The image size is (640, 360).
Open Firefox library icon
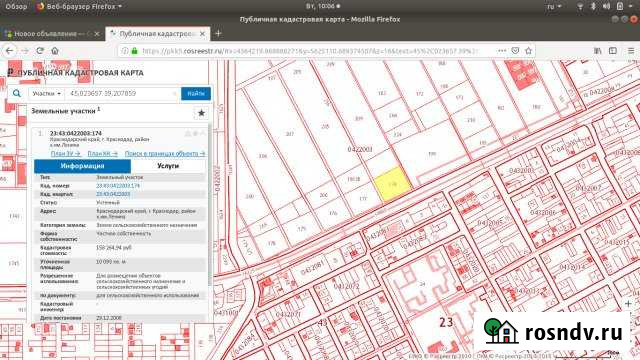pyautogui.click(x=598, y=51)
